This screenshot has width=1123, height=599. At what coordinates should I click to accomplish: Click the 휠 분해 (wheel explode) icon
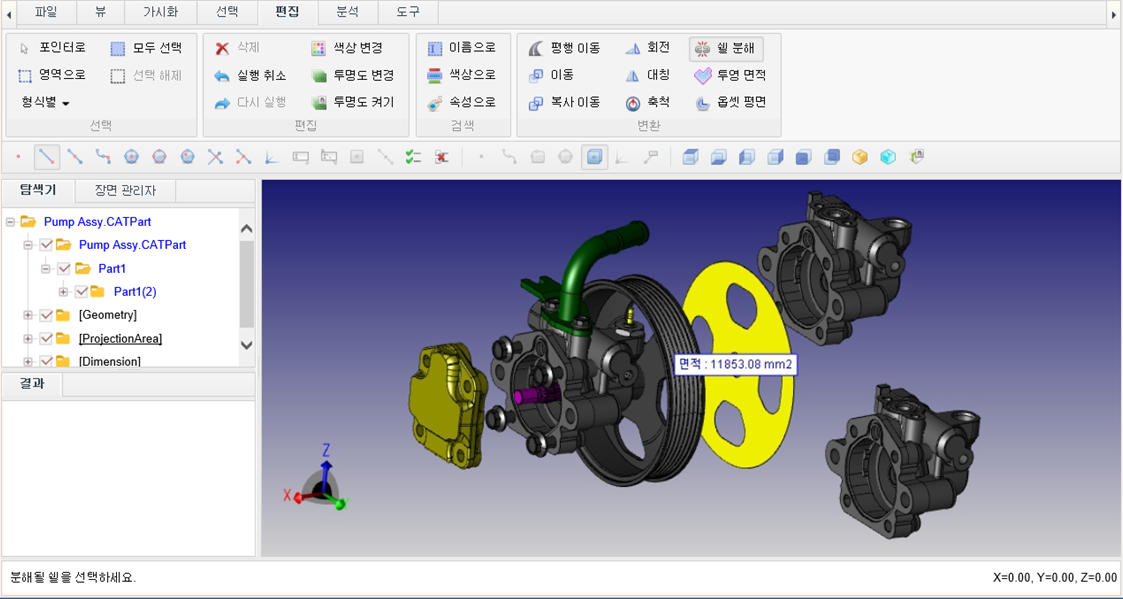[702, 48]
